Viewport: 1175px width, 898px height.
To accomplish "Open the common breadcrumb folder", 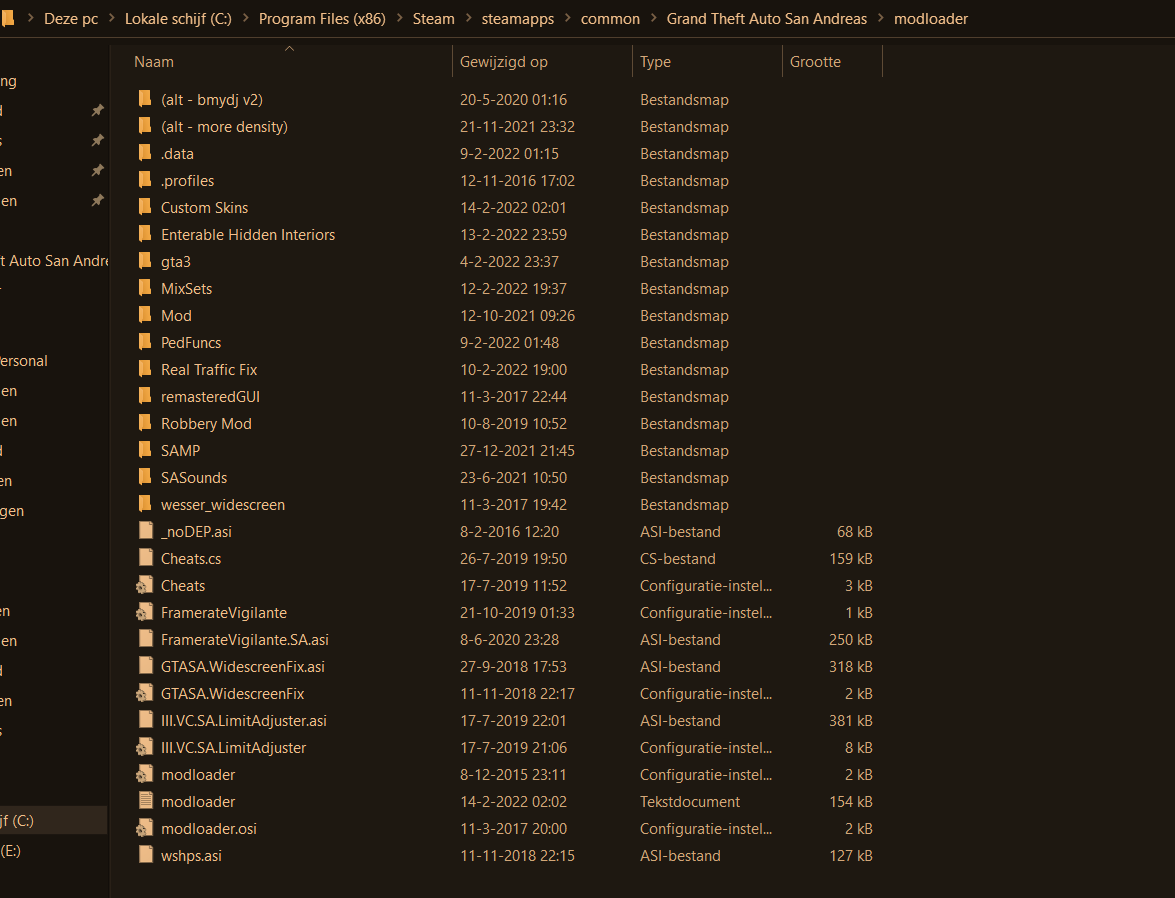I will [610, 19].
